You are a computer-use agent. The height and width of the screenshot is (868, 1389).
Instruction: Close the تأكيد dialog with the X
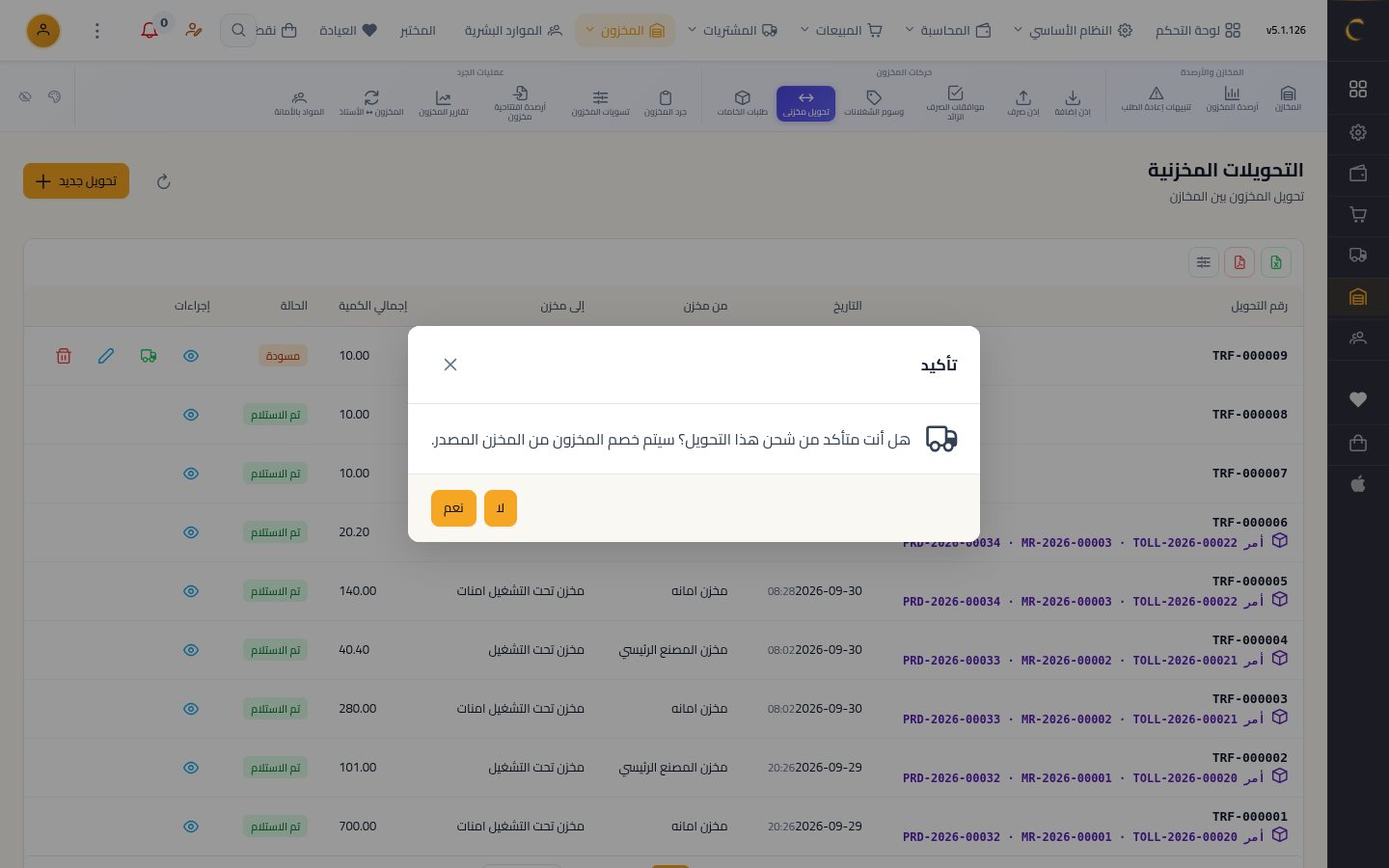tap(450, 365)
